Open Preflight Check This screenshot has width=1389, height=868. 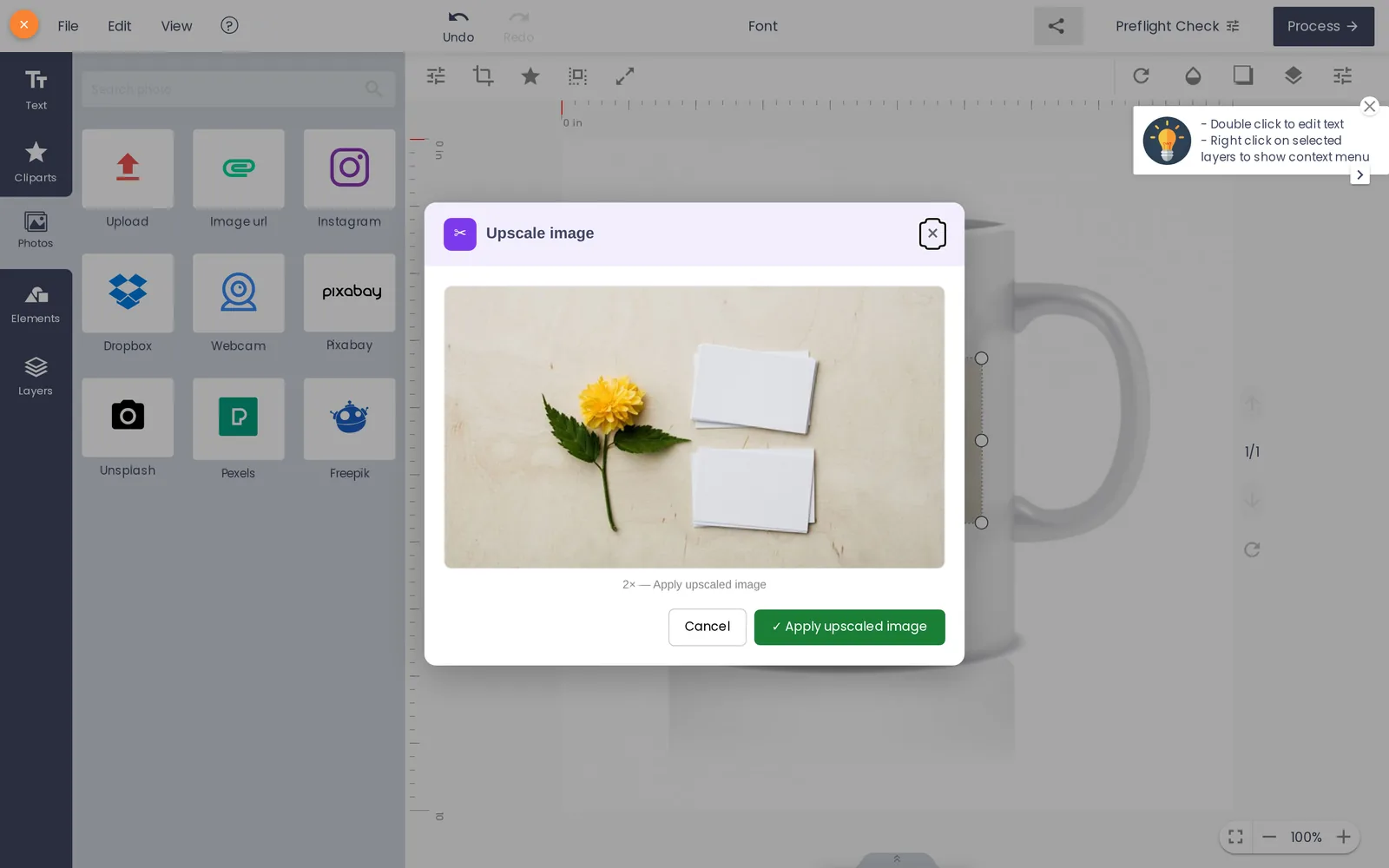click(1177, 26)
